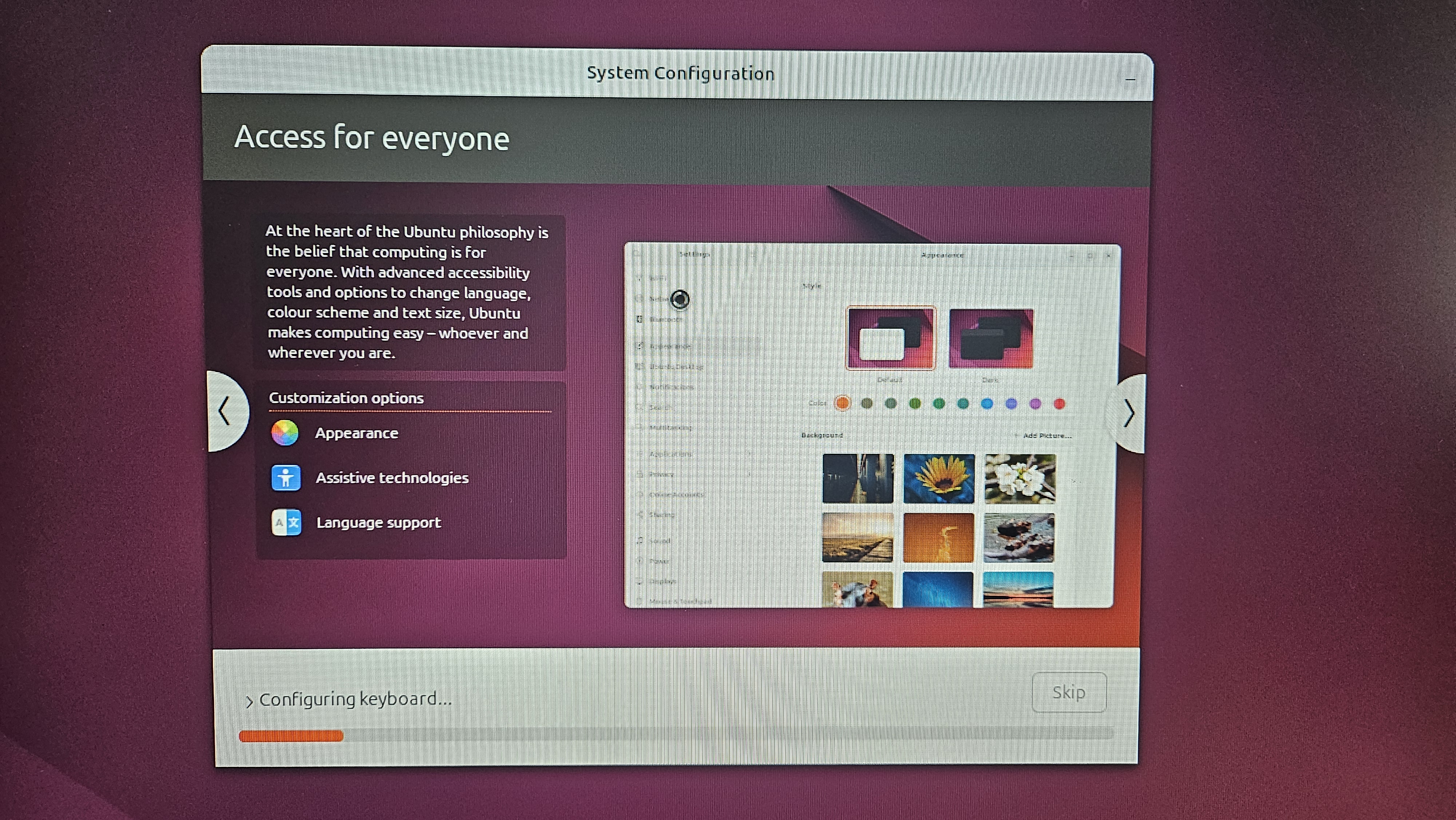This screenshot has height=820, width=1456.
Task: Select the Dark style preview
Action: coord(991,338)
